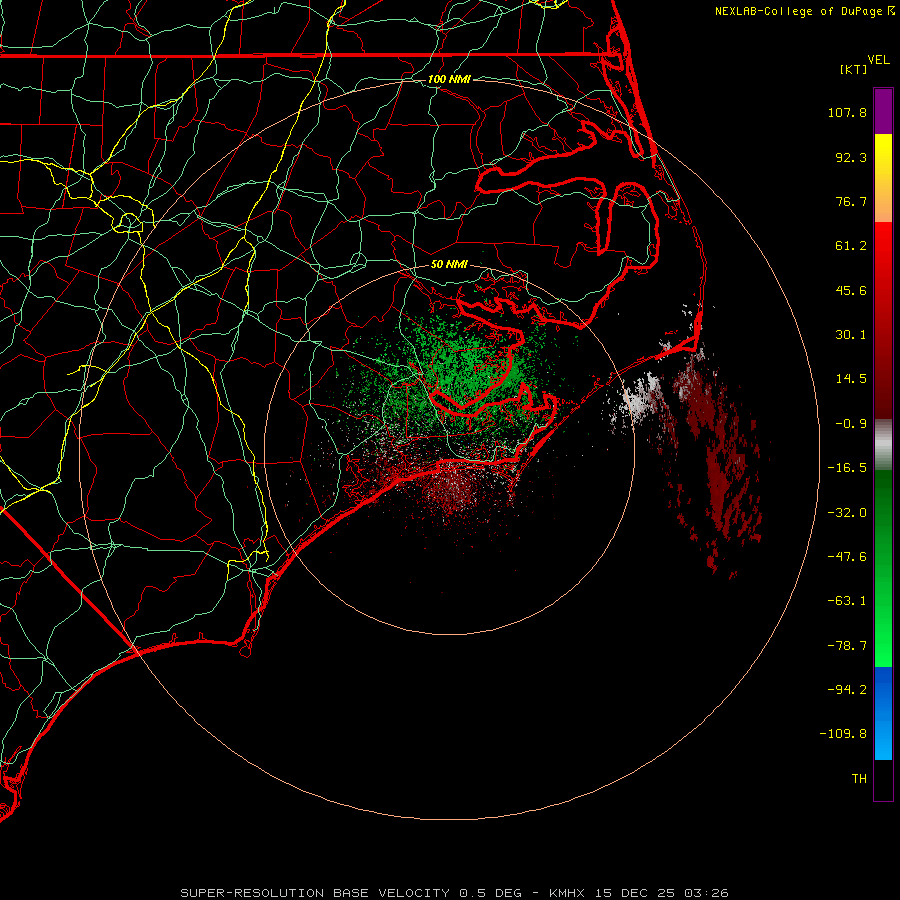This screenshot has width=900, height=900.
Task: Select the 14.5 velocity scale value
Action: (x=851, y=379)
